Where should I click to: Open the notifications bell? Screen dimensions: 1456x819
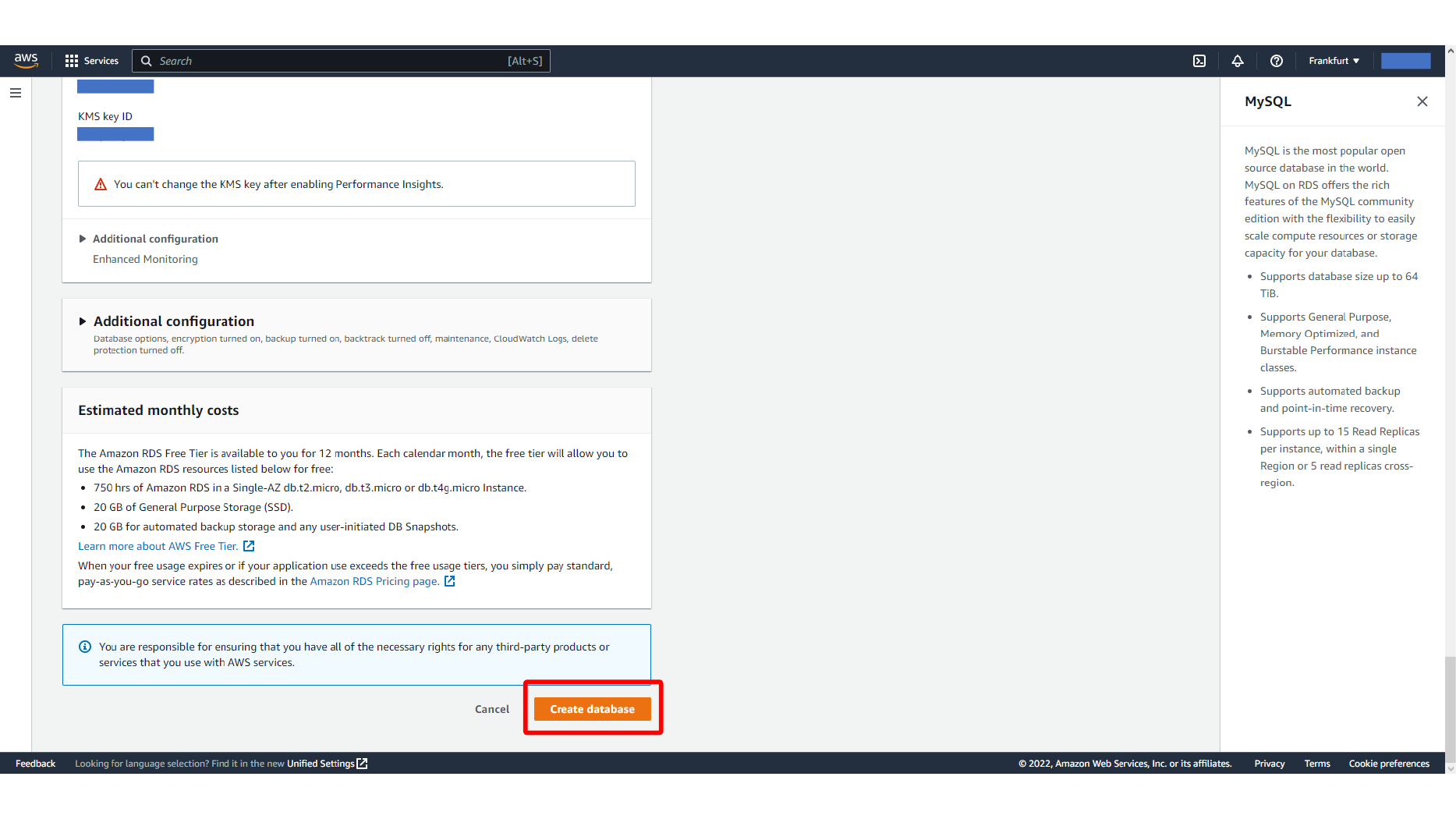coord(1238,61)
